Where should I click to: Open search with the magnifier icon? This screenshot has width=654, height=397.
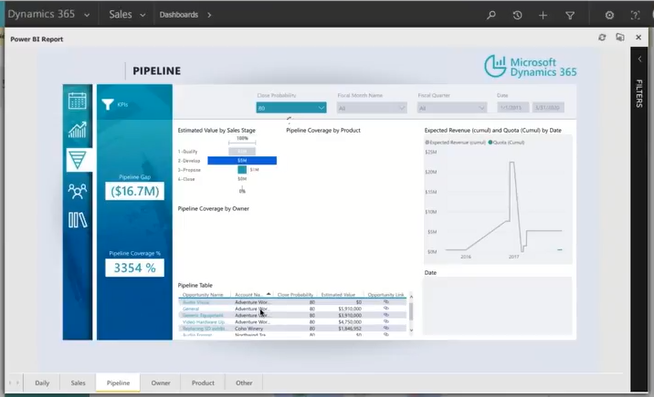point(491,15)
